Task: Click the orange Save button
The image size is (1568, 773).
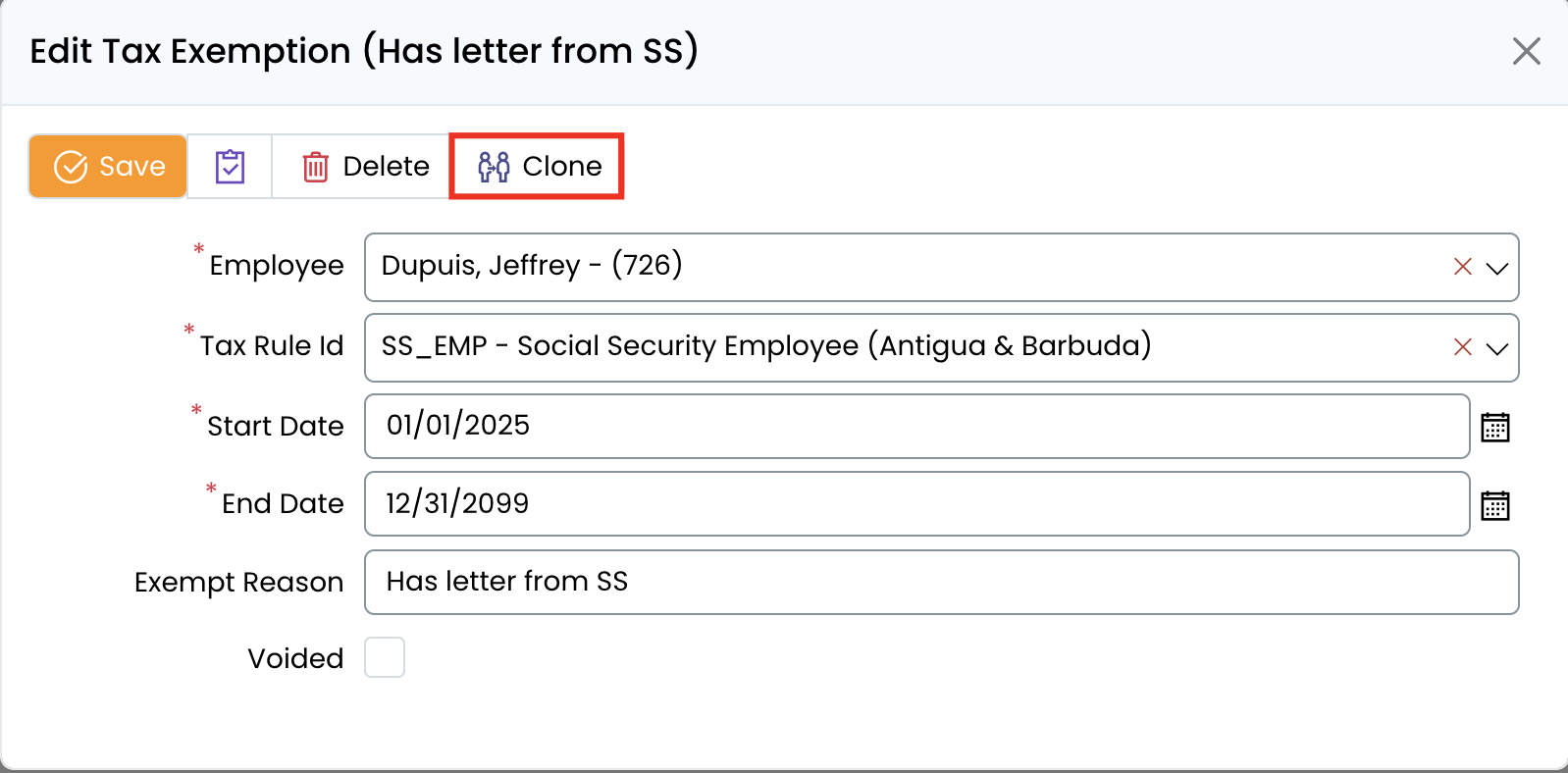Action: point(108,167)
